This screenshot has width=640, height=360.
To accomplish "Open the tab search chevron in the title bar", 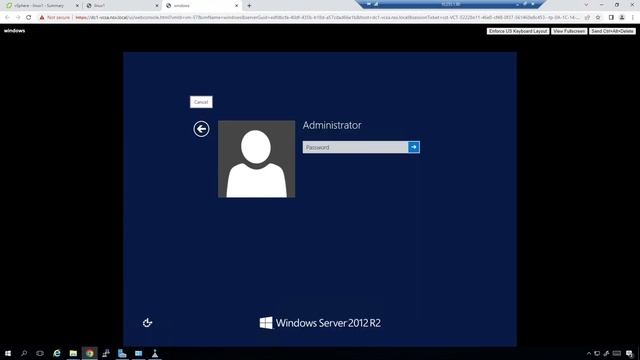I will (x=587, y=5).
